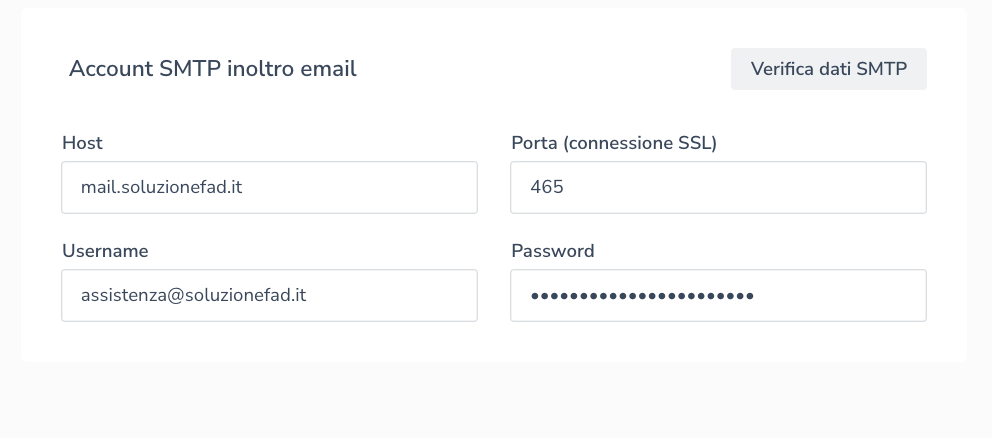Click the Host field label
This screenshot has width=992, height=438.
coord(82,143)
